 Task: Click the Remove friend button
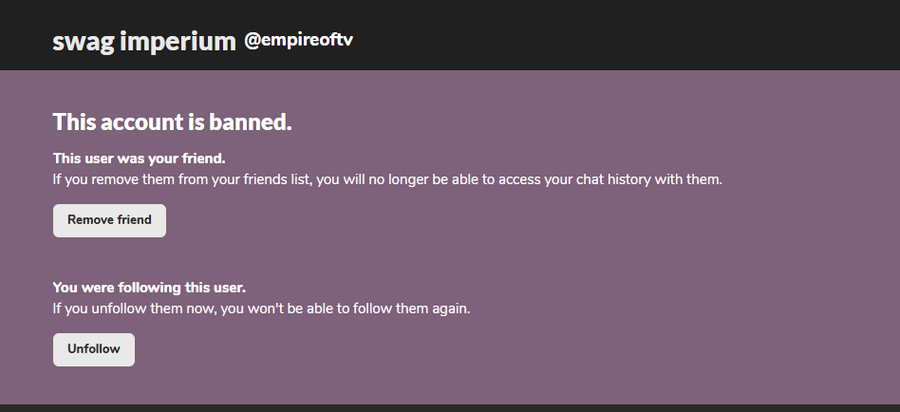(109, 220)
